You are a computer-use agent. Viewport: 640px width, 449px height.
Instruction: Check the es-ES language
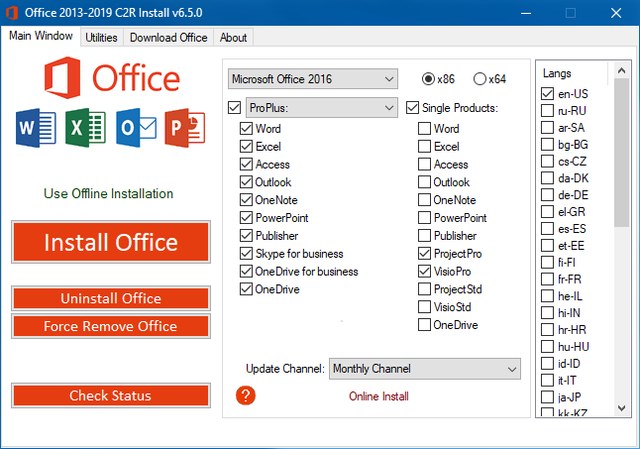point(547,228)
